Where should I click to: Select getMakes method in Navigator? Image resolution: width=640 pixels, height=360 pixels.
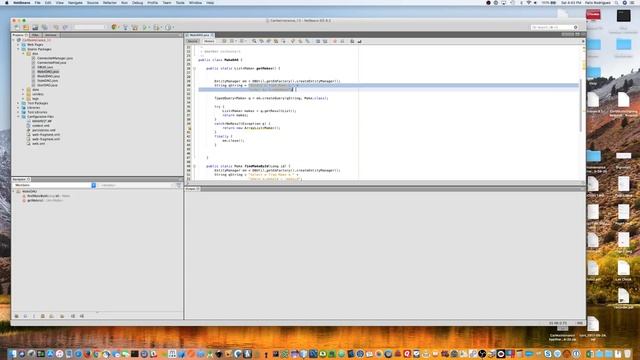click(x=42, y=200)
